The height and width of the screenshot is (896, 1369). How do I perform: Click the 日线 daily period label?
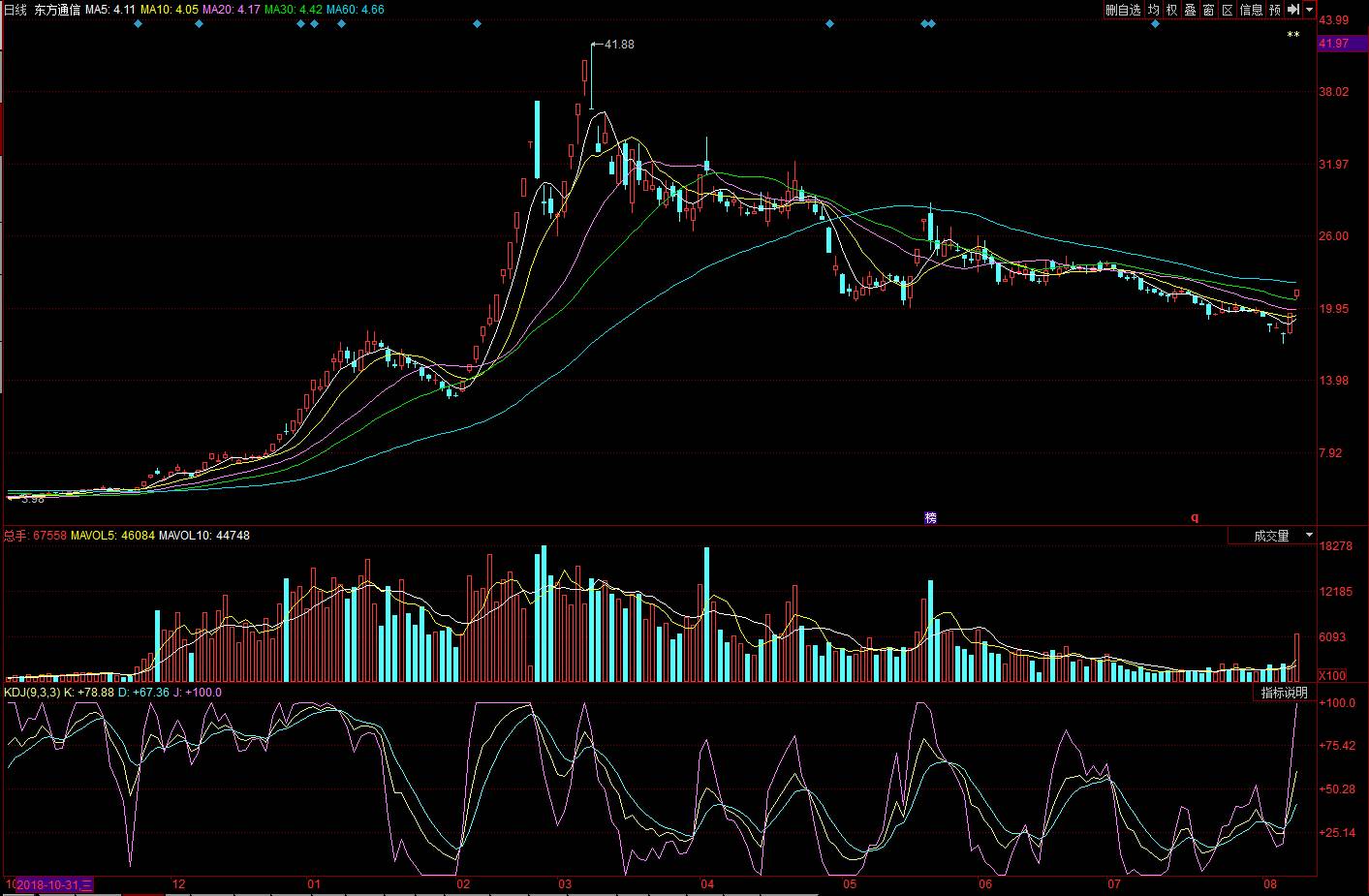(16, 9)
